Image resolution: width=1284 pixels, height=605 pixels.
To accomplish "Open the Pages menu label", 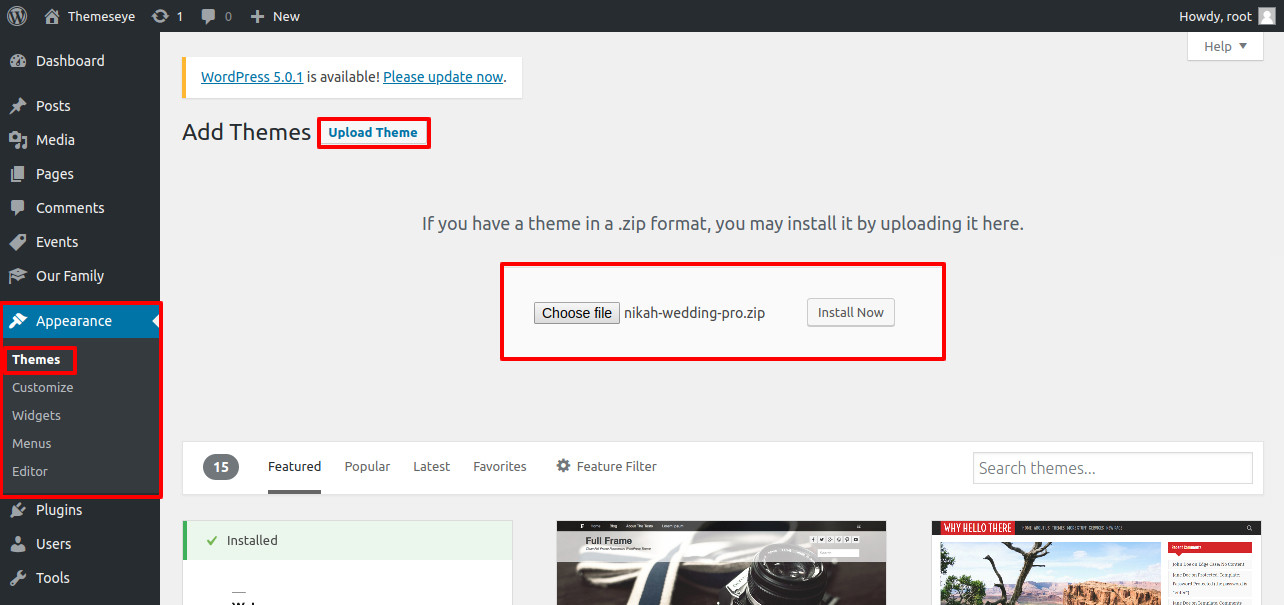I will [x=55, y=174].
